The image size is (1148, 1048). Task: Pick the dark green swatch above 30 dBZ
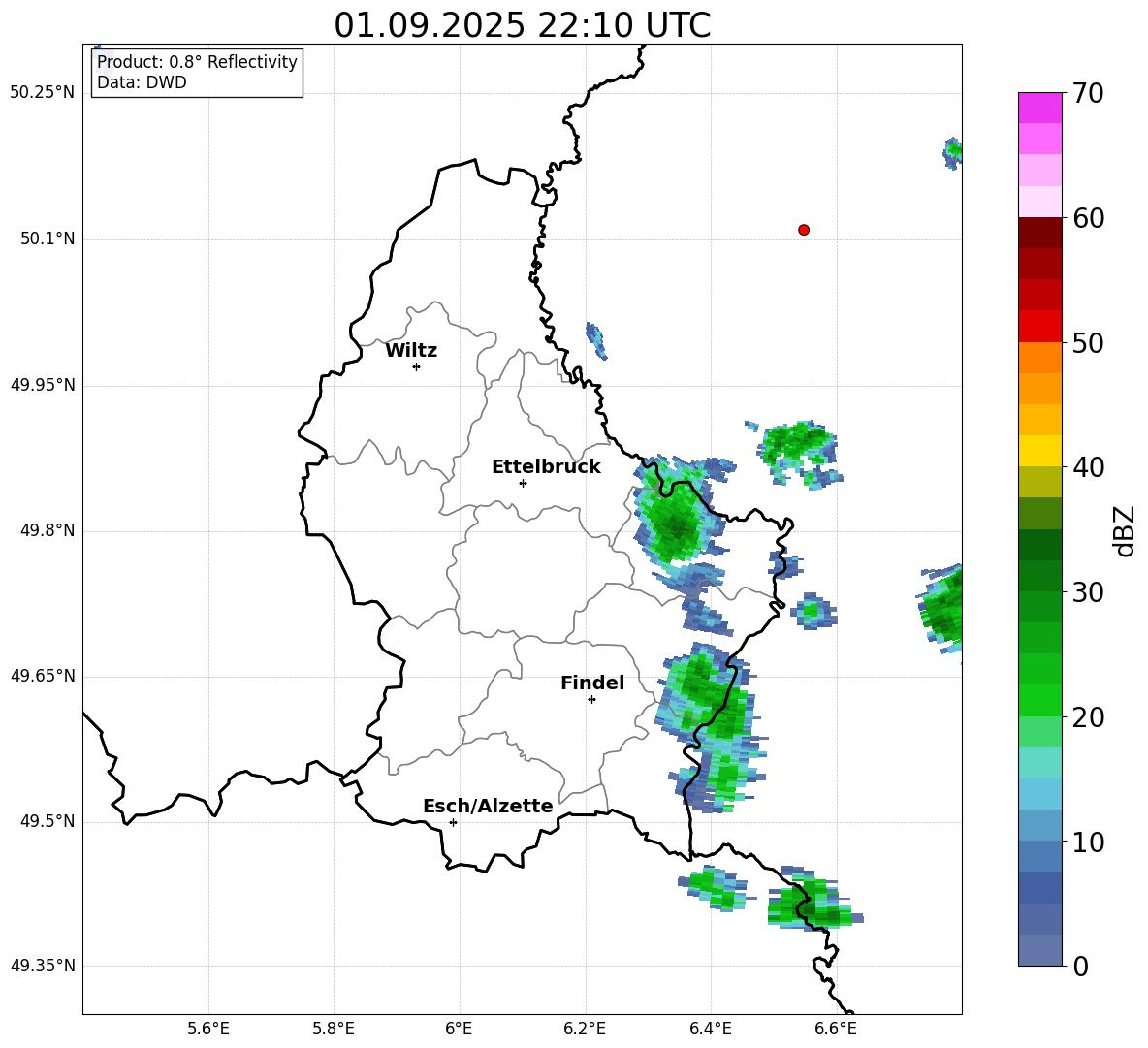[1040, 576]
